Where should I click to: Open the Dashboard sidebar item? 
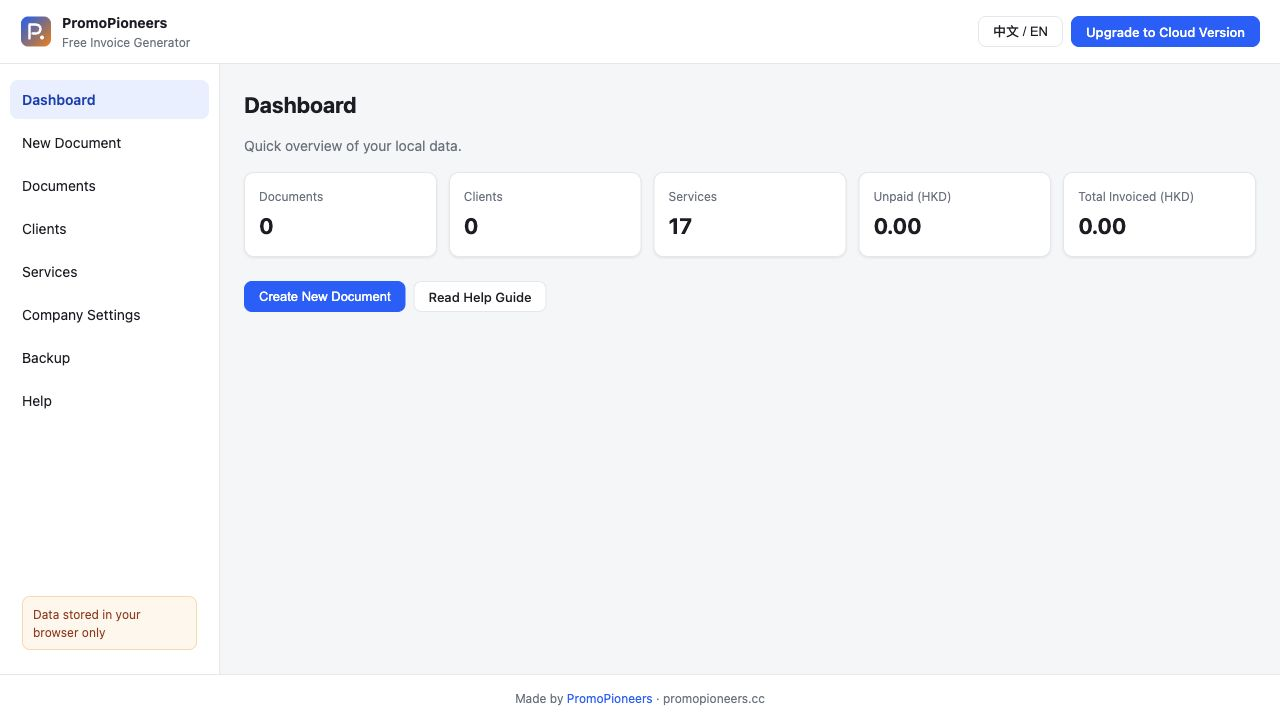tap(109, 100)
